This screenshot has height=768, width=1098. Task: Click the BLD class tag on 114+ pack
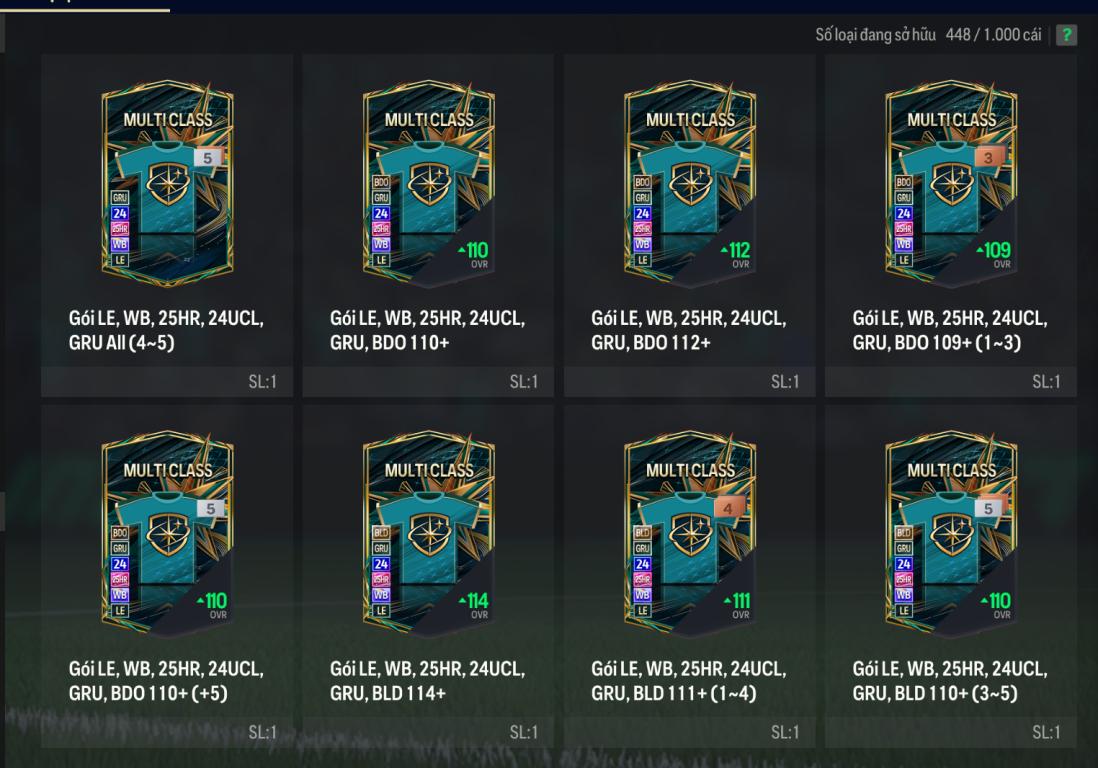(x=381, y=533)
